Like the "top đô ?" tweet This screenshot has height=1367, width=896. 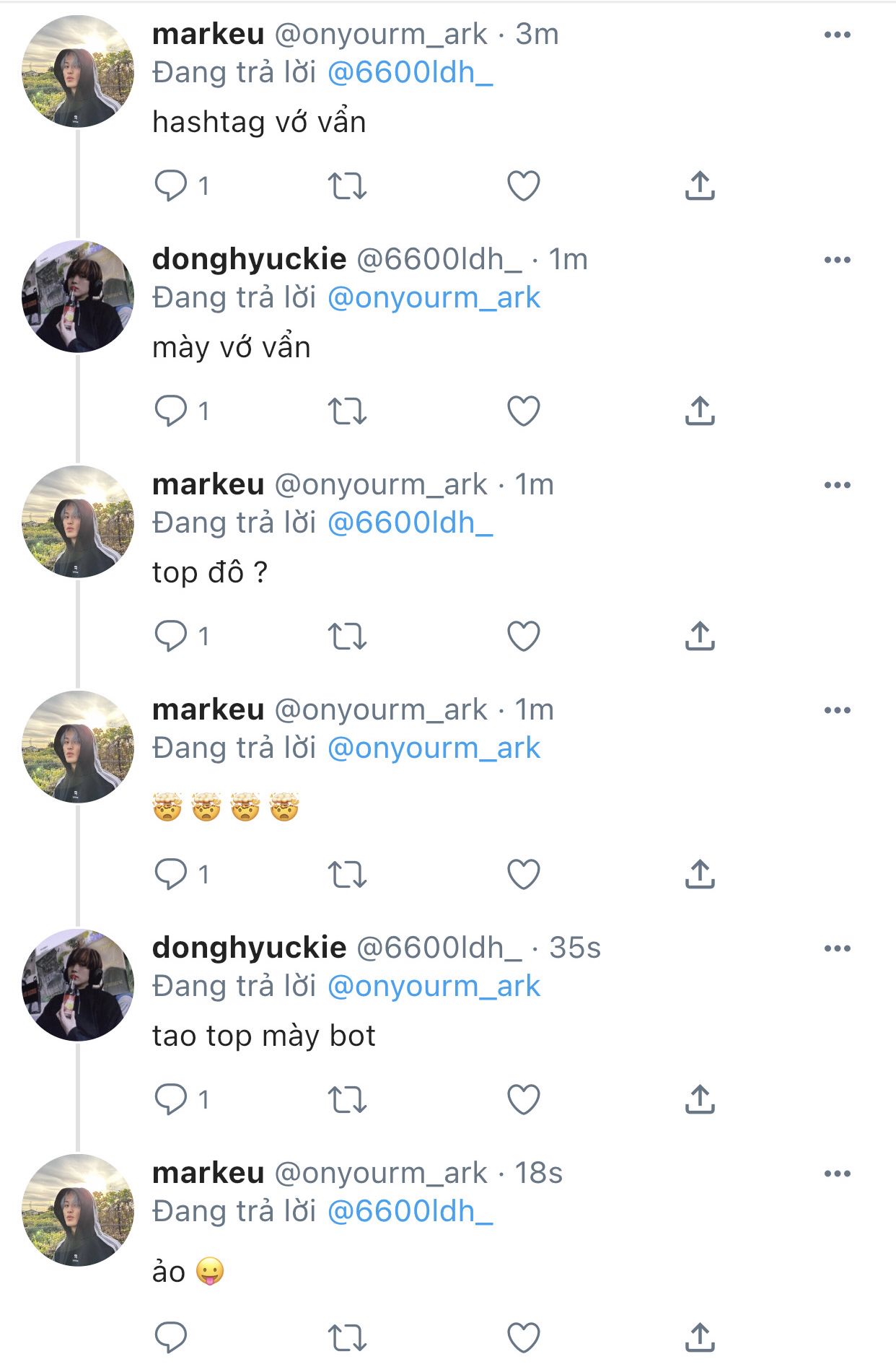[524, 637]
